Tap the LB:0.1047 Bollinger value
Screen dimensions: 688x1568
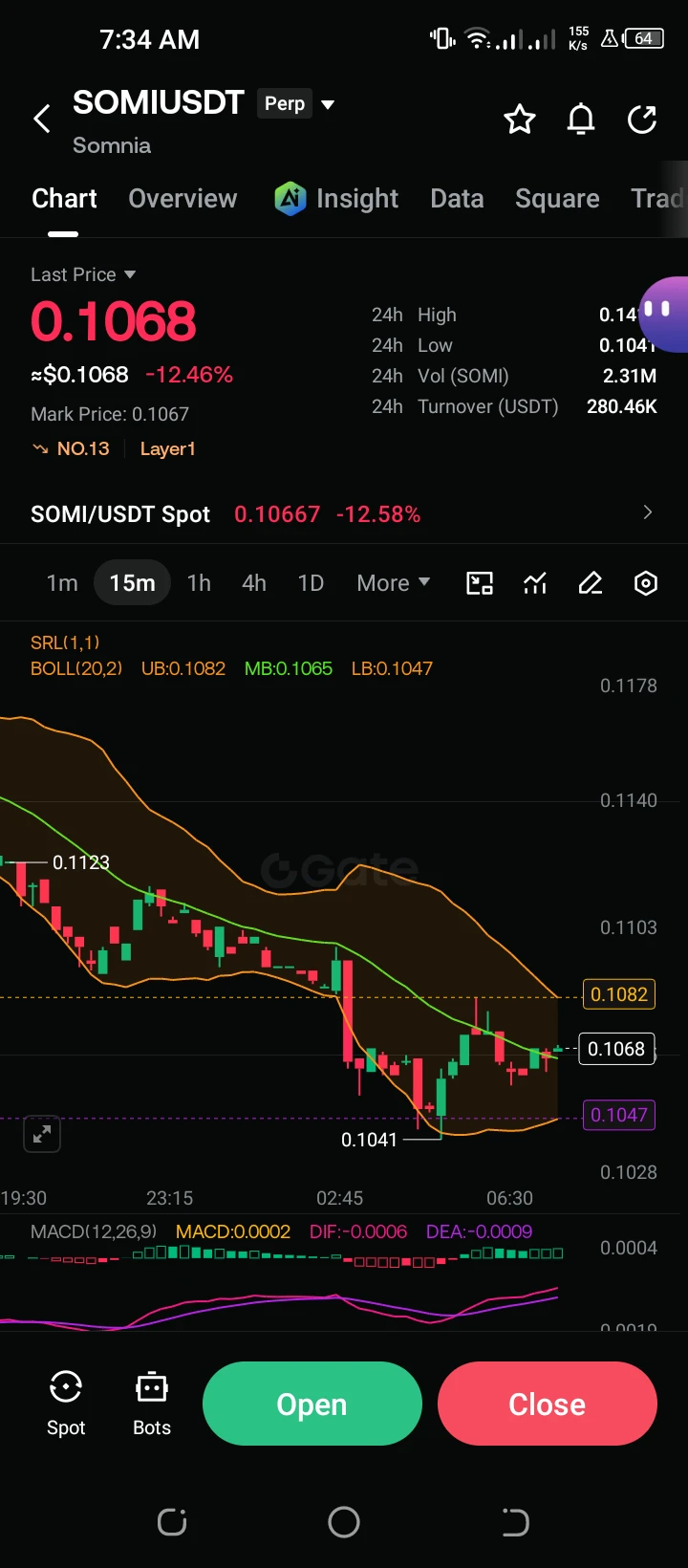tap(392, 668)
